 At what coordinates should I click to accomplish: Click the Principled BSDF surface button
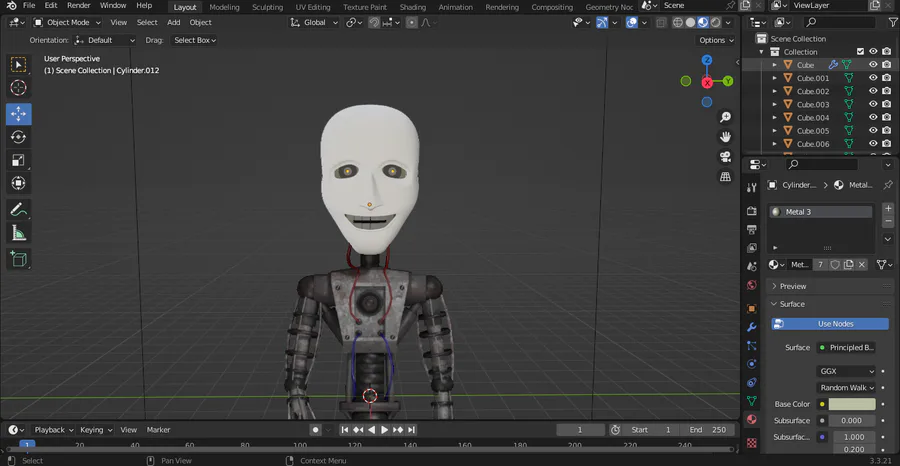(x=847, y=347)
